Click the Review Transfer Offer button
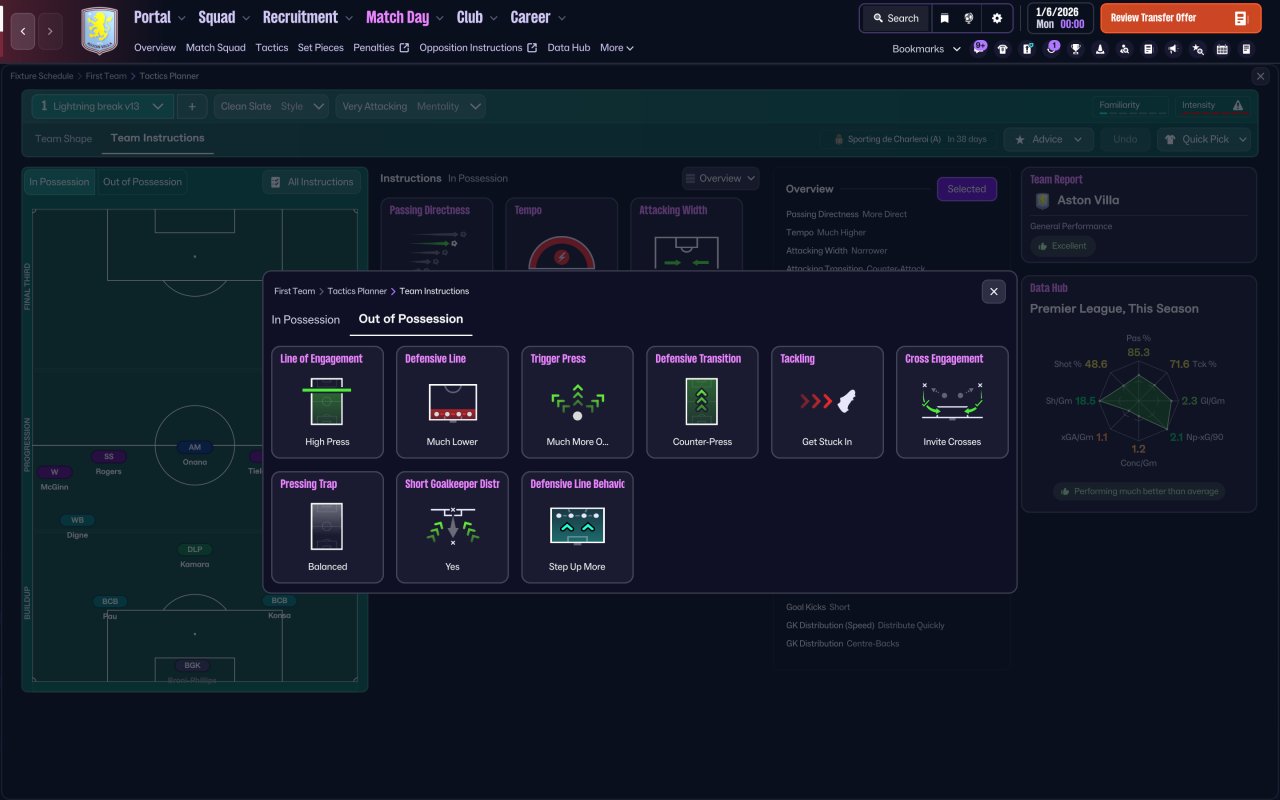Viewport: 1280px width, 800px height. [1181, 18]
